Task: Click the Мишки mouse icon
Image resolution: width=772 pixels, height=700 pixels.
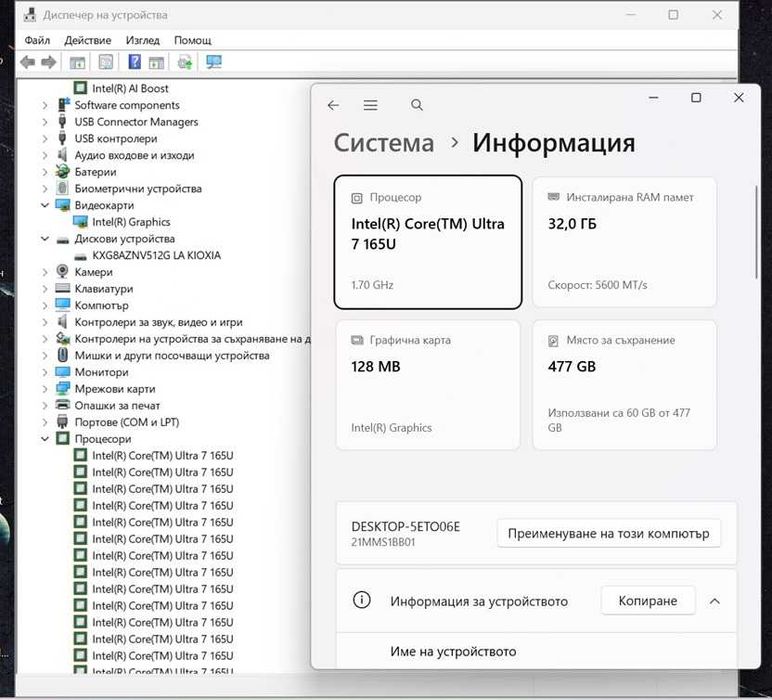Action: (x=63, y=355)
